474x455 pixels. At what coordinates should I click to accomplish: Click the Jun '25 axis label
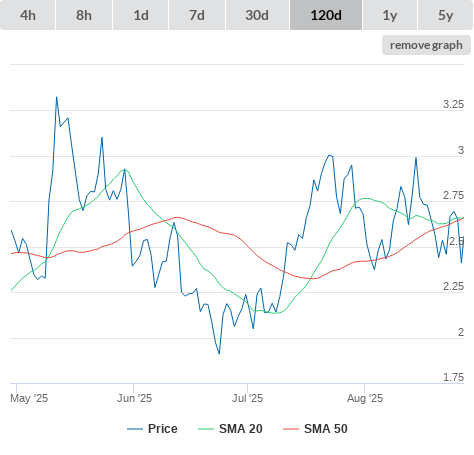[134, 398]
